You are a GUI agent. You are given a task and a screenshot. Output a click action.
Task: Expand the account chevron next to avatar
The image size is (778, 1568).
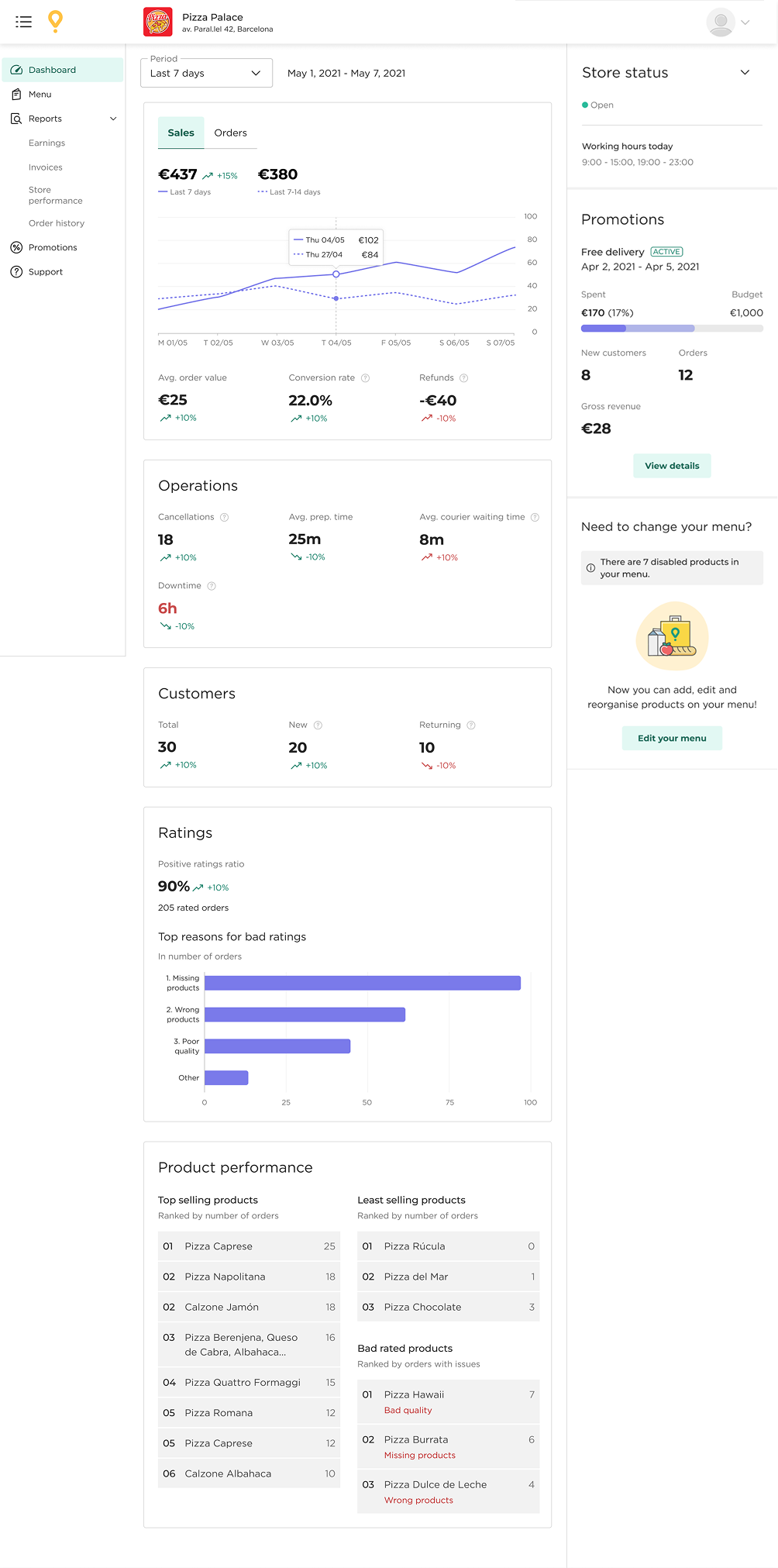[x=745, y=22]
